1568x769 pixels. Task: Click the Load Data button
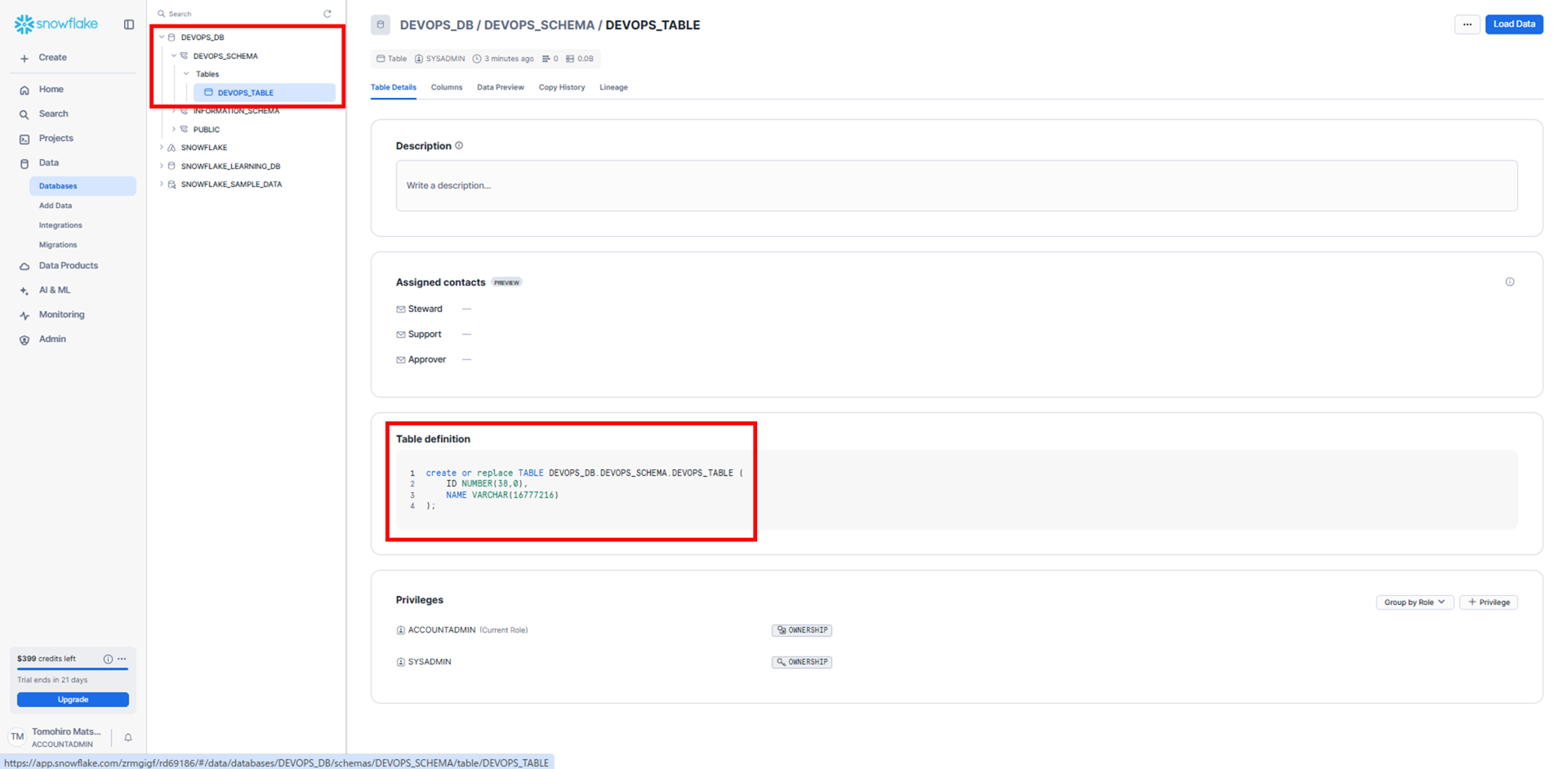[x=1514, y=24]
